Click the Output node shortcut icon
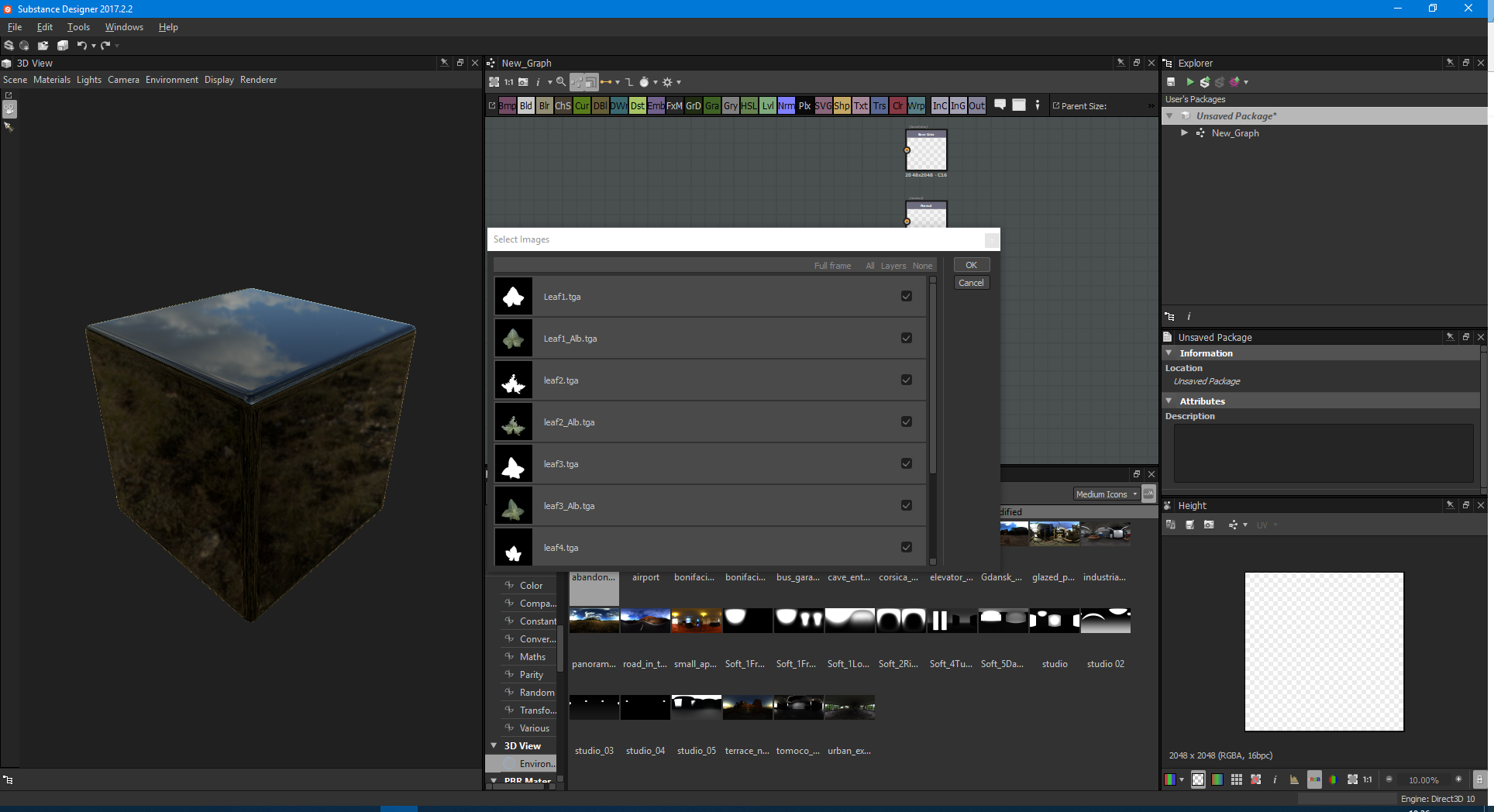Screen dimensions: 1494x812 pyautogui.click(x=976, y=106)
